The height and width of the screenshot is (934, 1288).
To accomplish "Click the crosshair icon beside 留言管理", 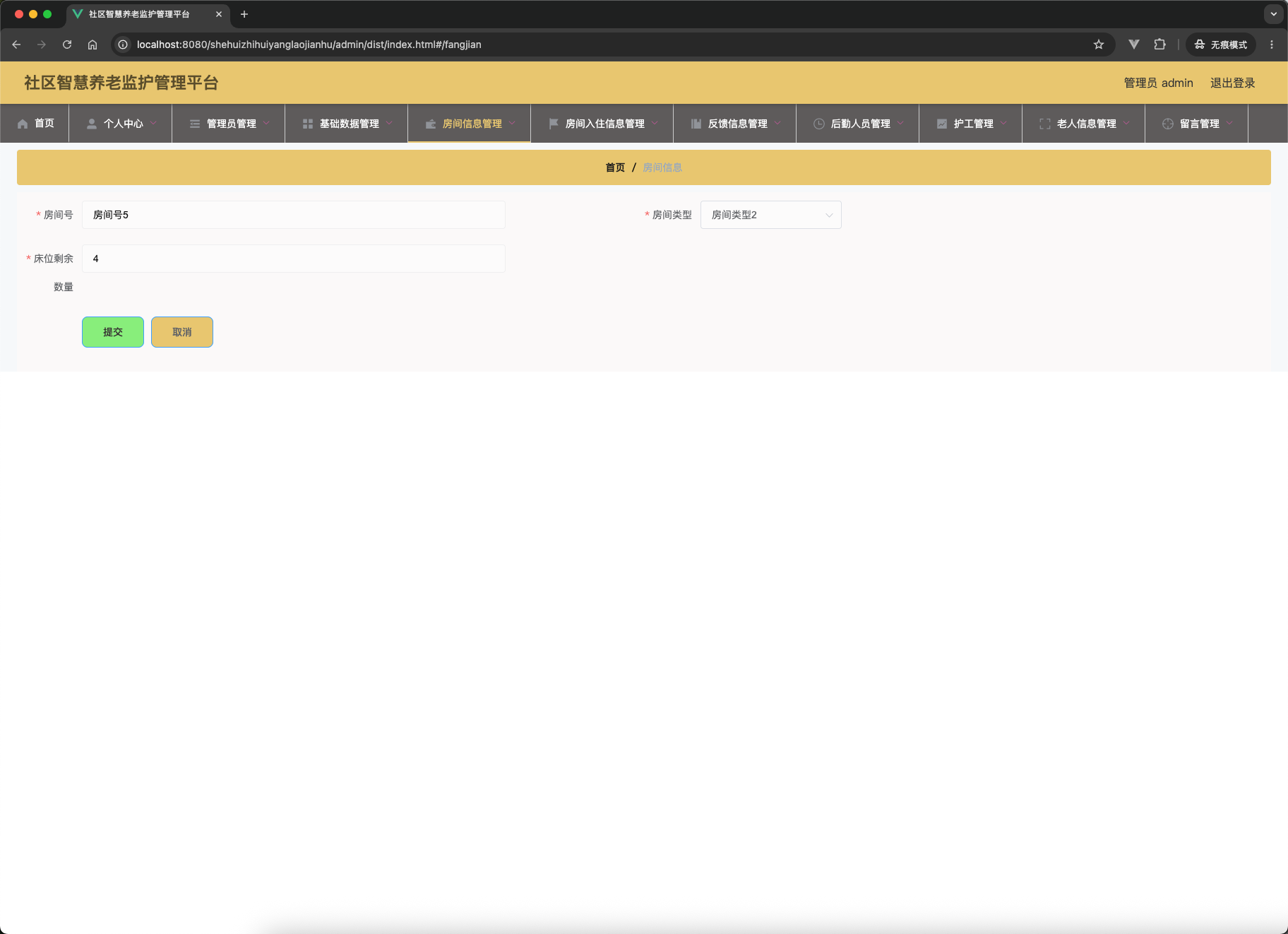I will 1168,124.
